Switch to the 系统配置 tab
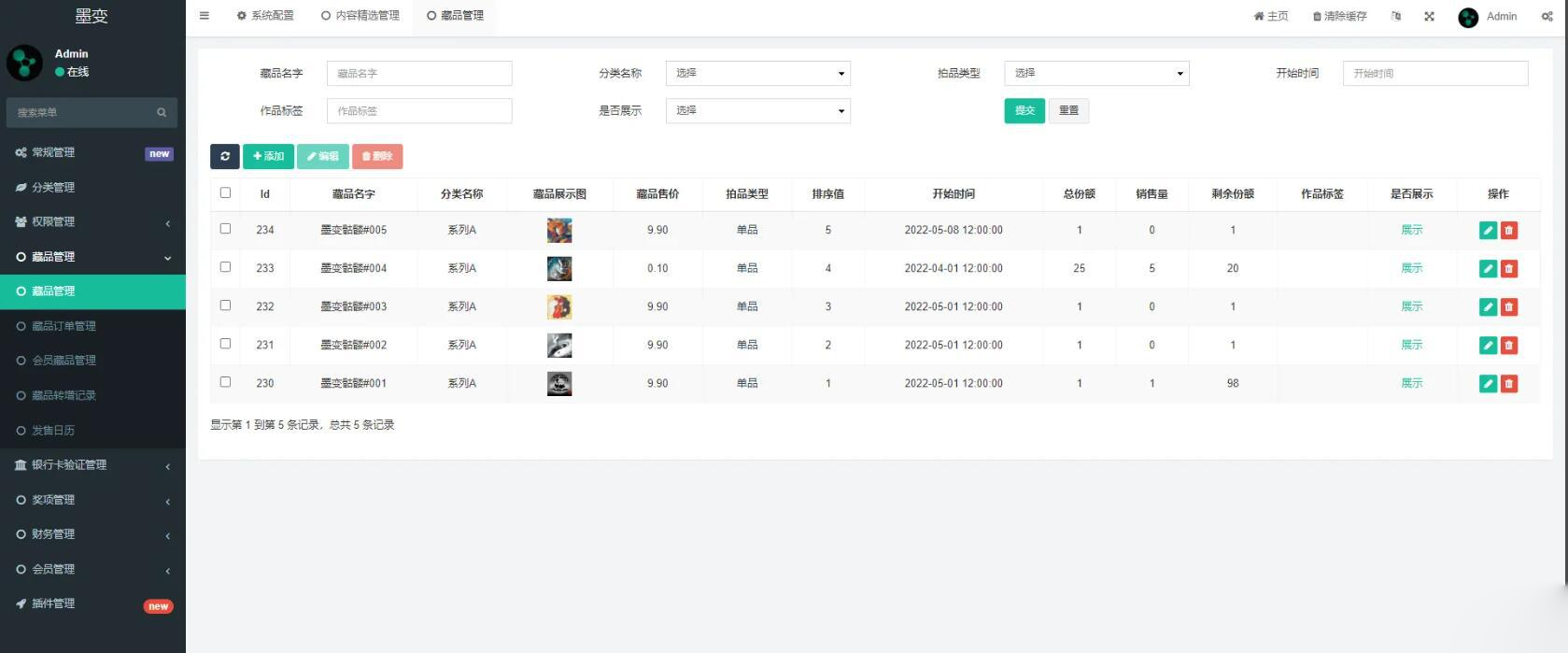This screenshot has width=1568, height=653. [265, 16]
